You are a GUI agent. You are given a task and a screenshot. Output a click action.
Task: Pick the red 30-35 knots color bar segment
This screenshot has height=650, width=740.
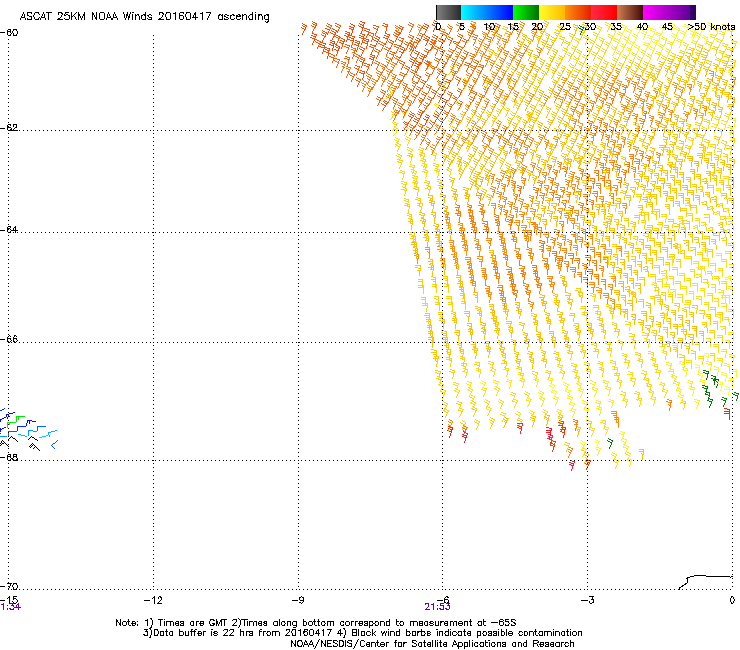(x=604, y=12)
